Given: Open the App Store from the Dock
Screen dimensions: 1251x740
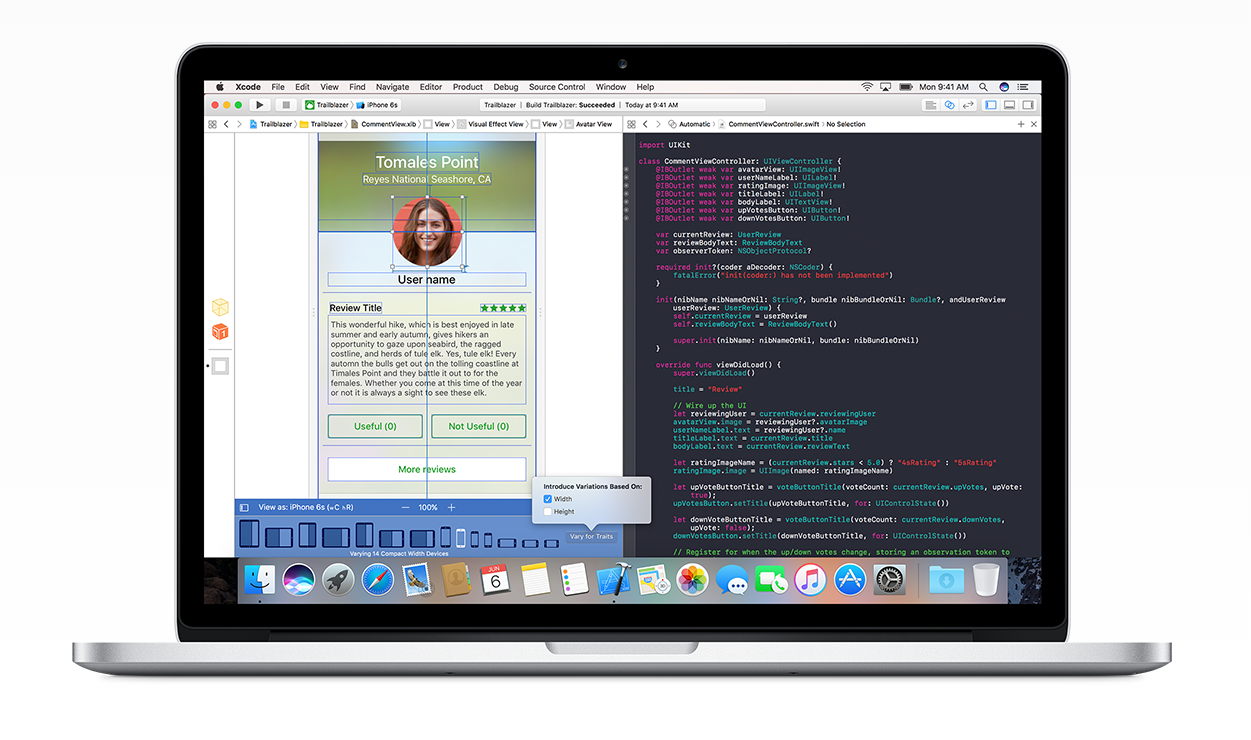Looking at the screenshot, I should click(x=850, y=580).
